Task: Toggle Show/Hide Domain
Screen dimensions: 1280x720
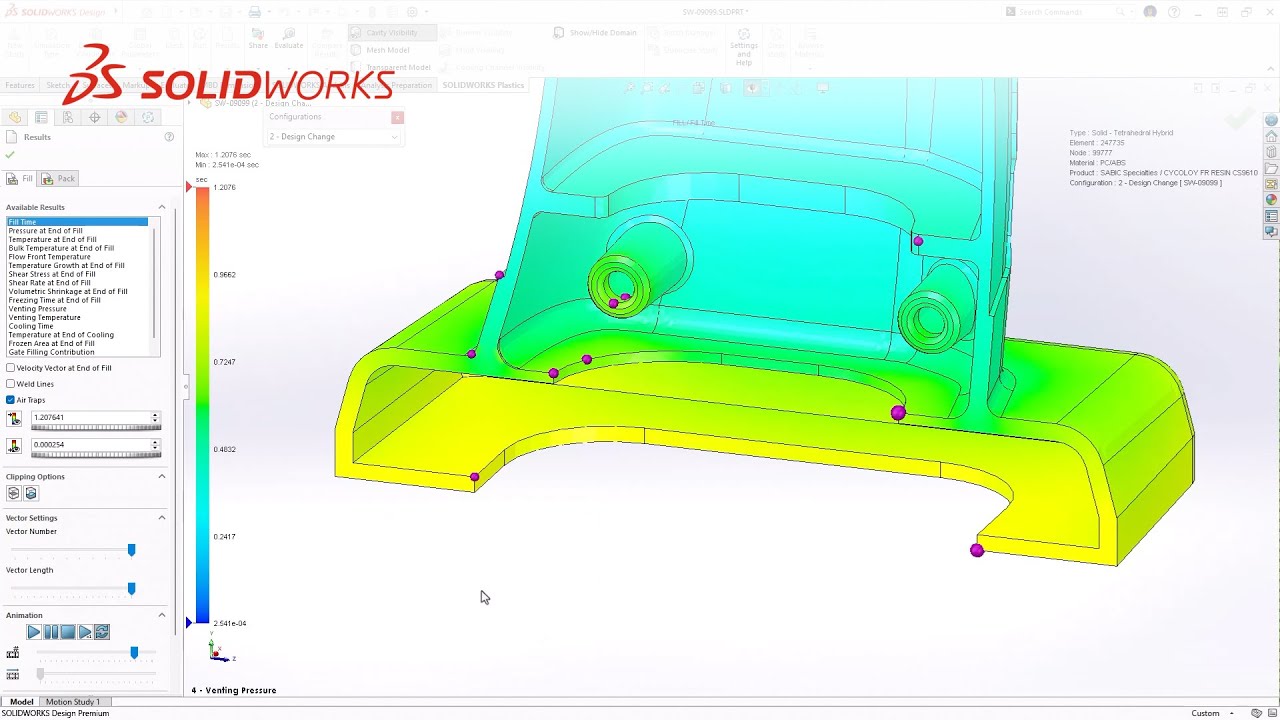Action: click(x=595, y=33)
